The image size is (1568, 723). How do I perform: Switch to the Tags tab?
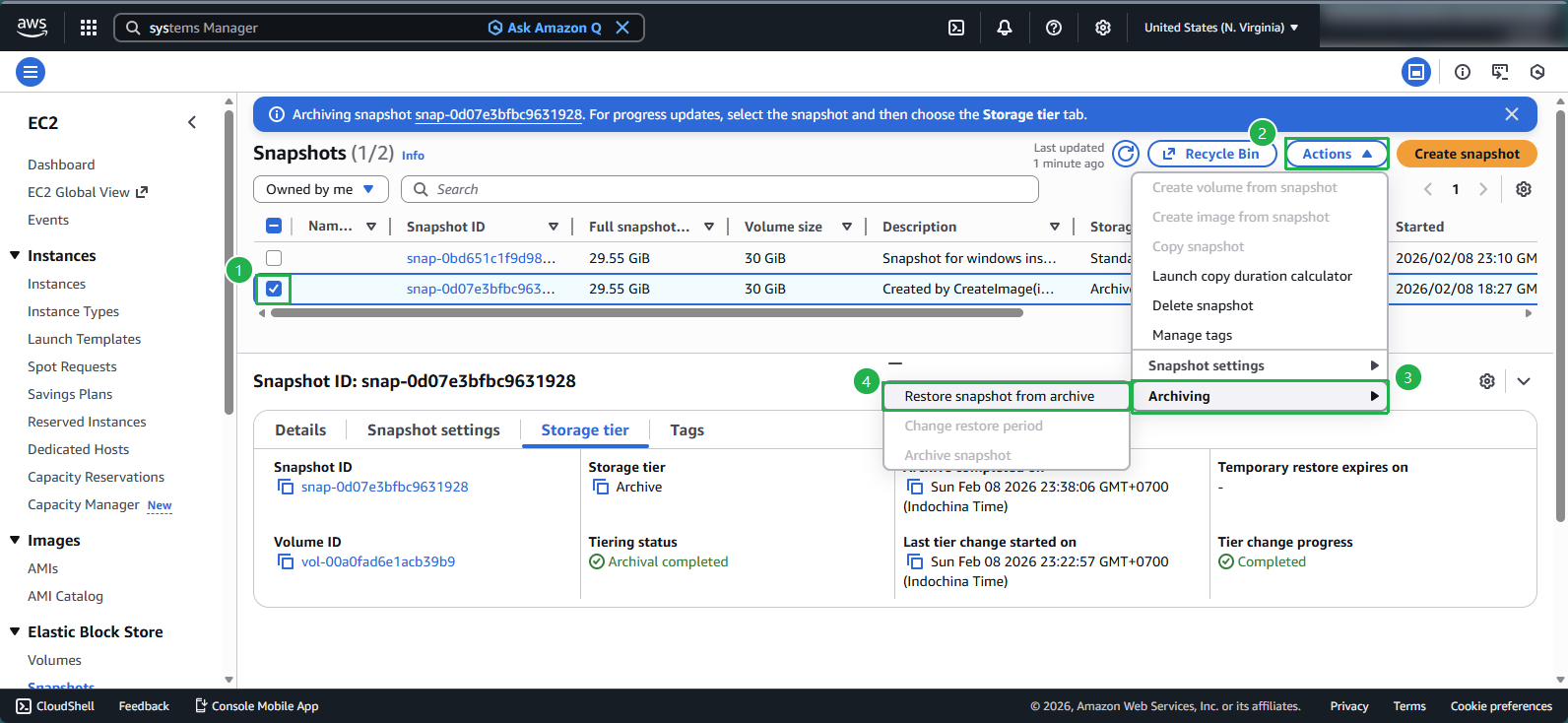point(686,429)
